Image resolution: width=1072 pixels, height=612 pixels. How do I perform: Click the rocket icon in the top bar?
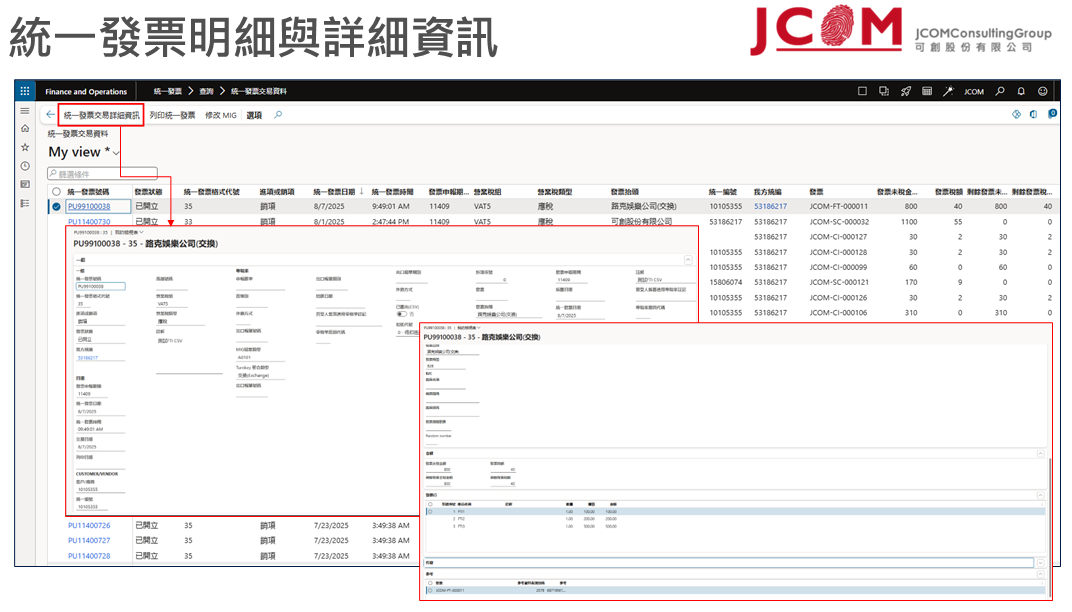(906, 91)
